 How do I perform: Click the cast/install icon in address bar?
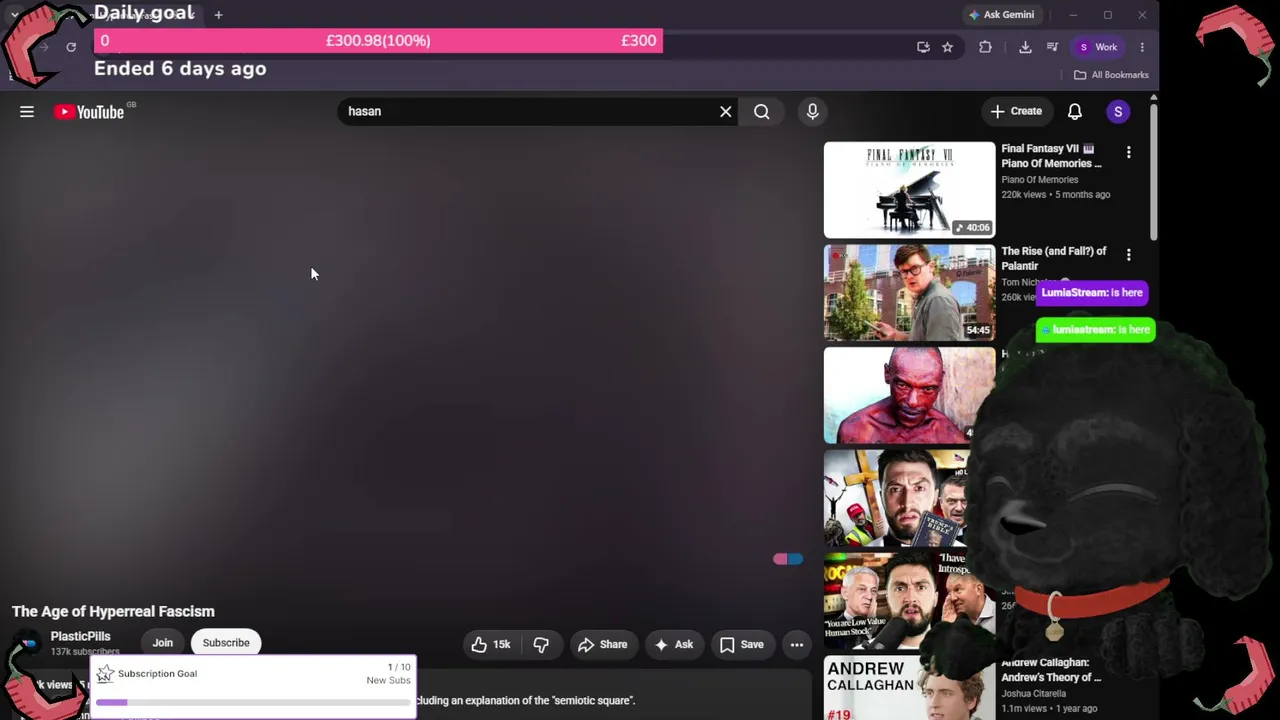tap(923, 47)
